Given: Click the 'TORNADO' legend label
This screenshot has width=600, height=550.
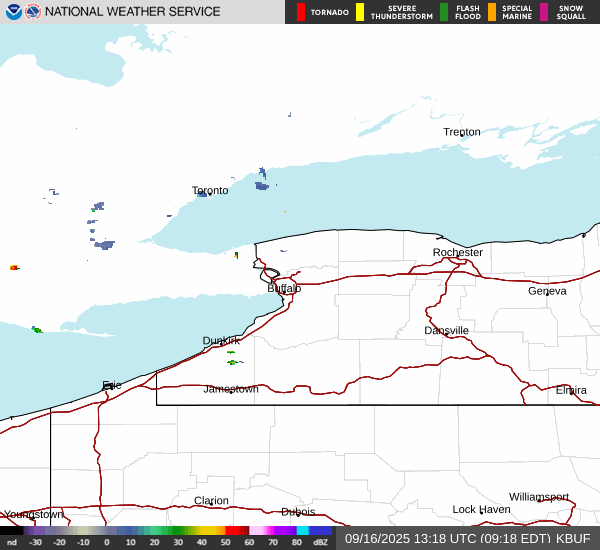Looking at the screenshot, I should [329, 12].
